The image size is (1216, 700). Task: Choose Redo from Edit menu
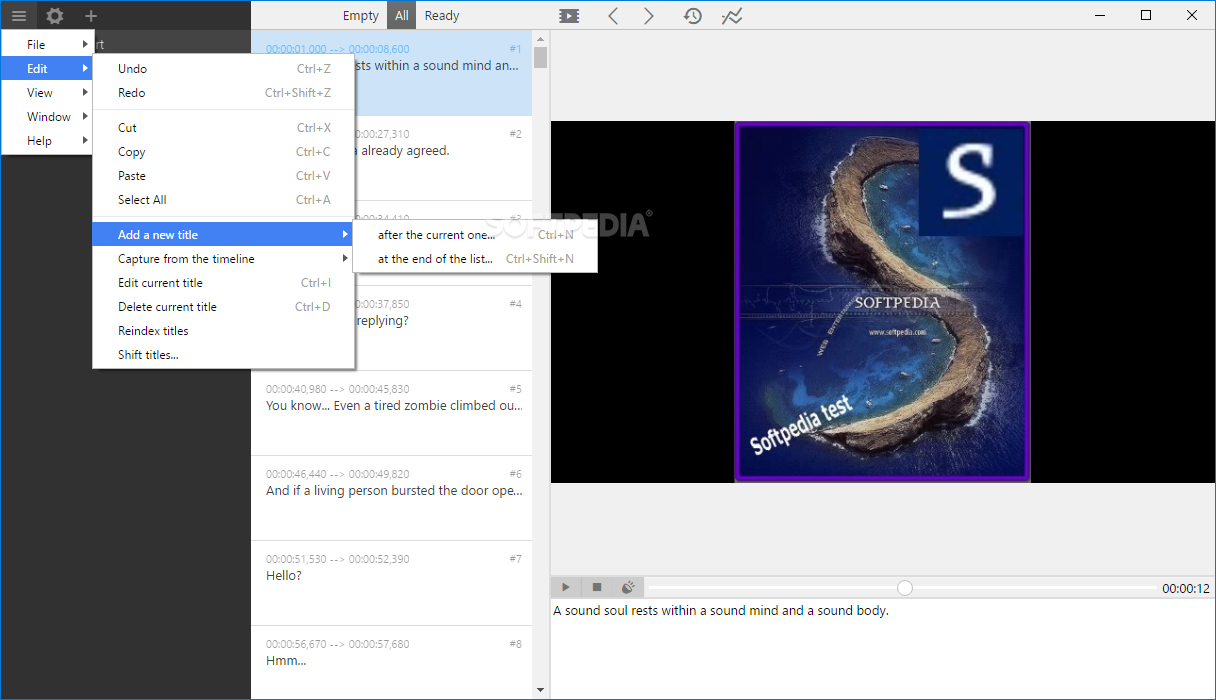224,93
